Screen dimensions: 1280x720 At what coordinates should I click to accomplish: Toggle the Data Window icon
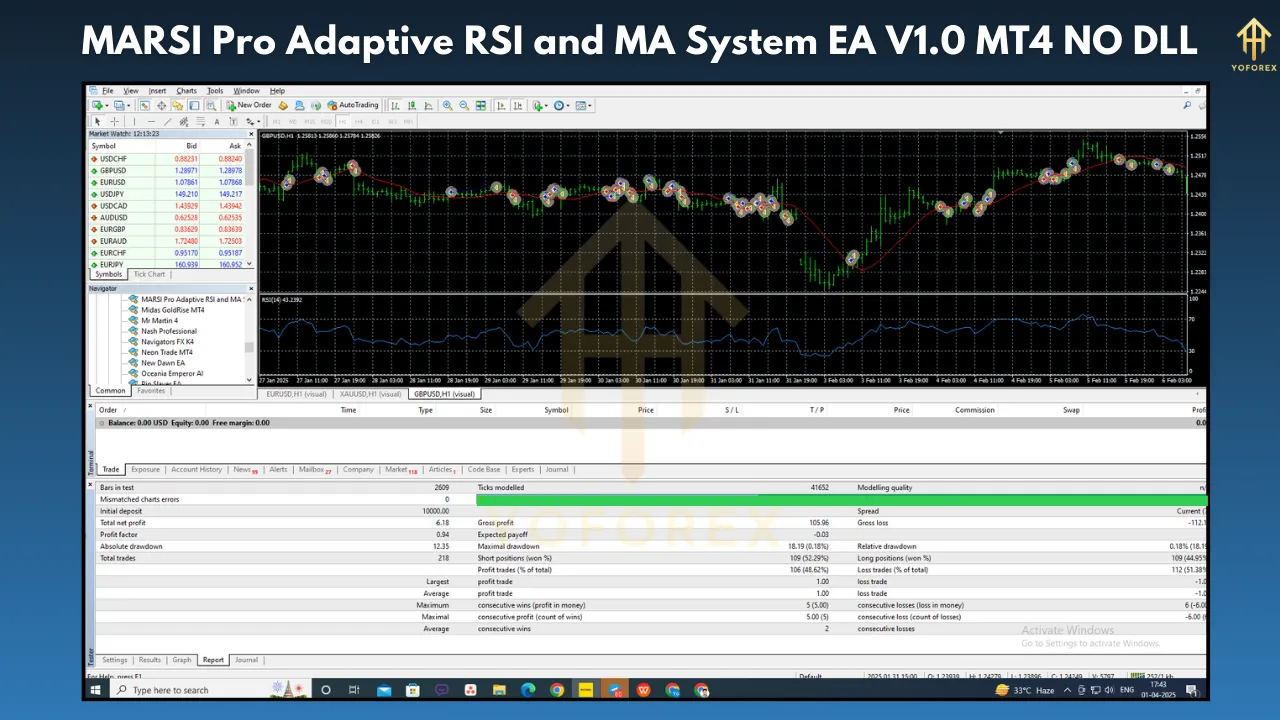tap(161, 105)
